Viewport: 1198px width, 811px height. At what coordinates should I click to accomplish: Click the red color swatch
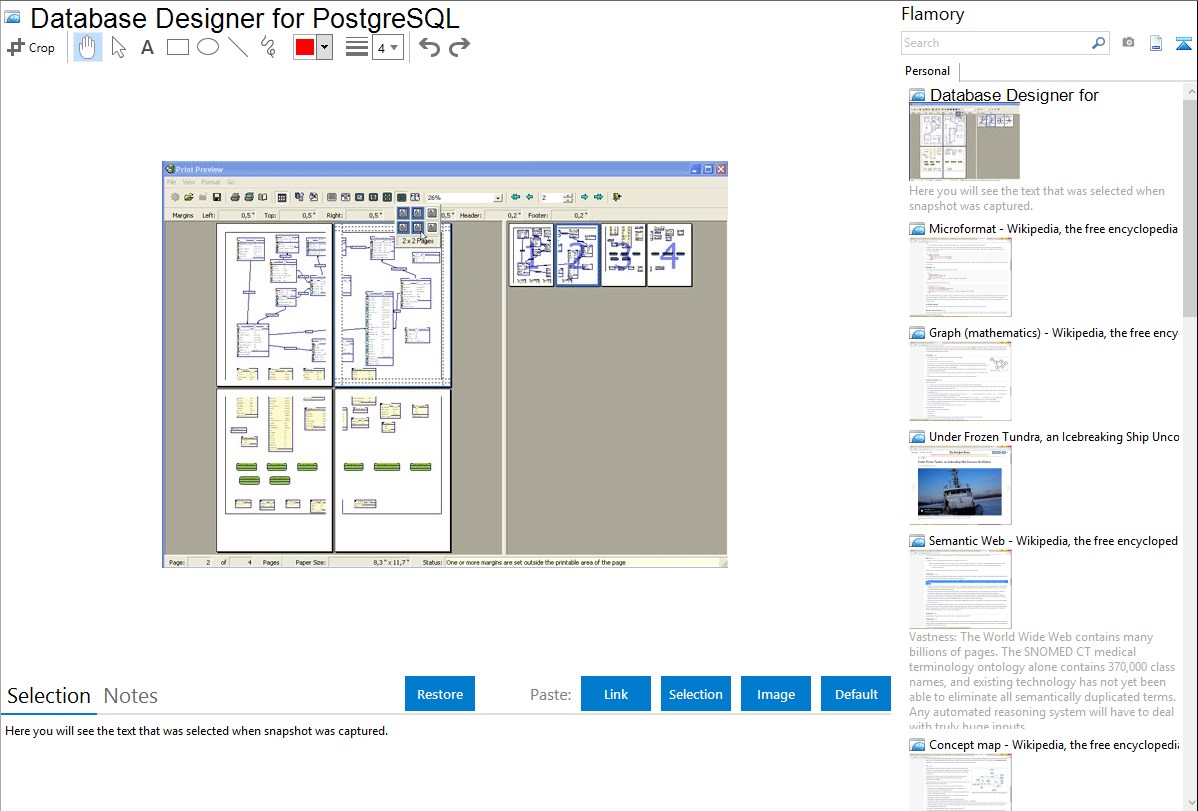pos(305,47)
